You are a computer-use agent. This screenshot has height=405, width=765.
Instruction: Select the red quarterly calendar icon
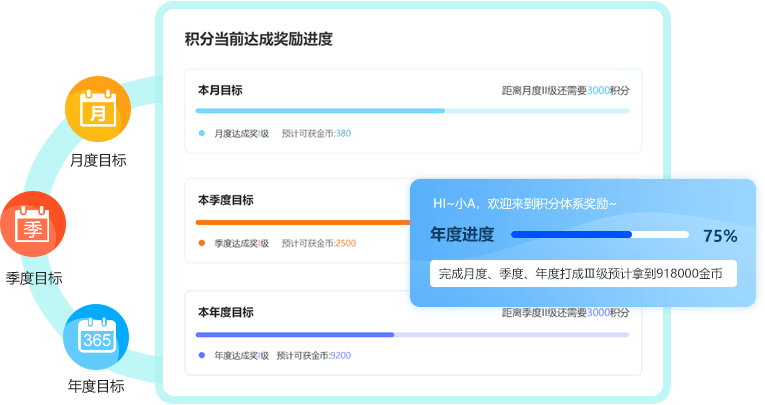click(33, 224)
